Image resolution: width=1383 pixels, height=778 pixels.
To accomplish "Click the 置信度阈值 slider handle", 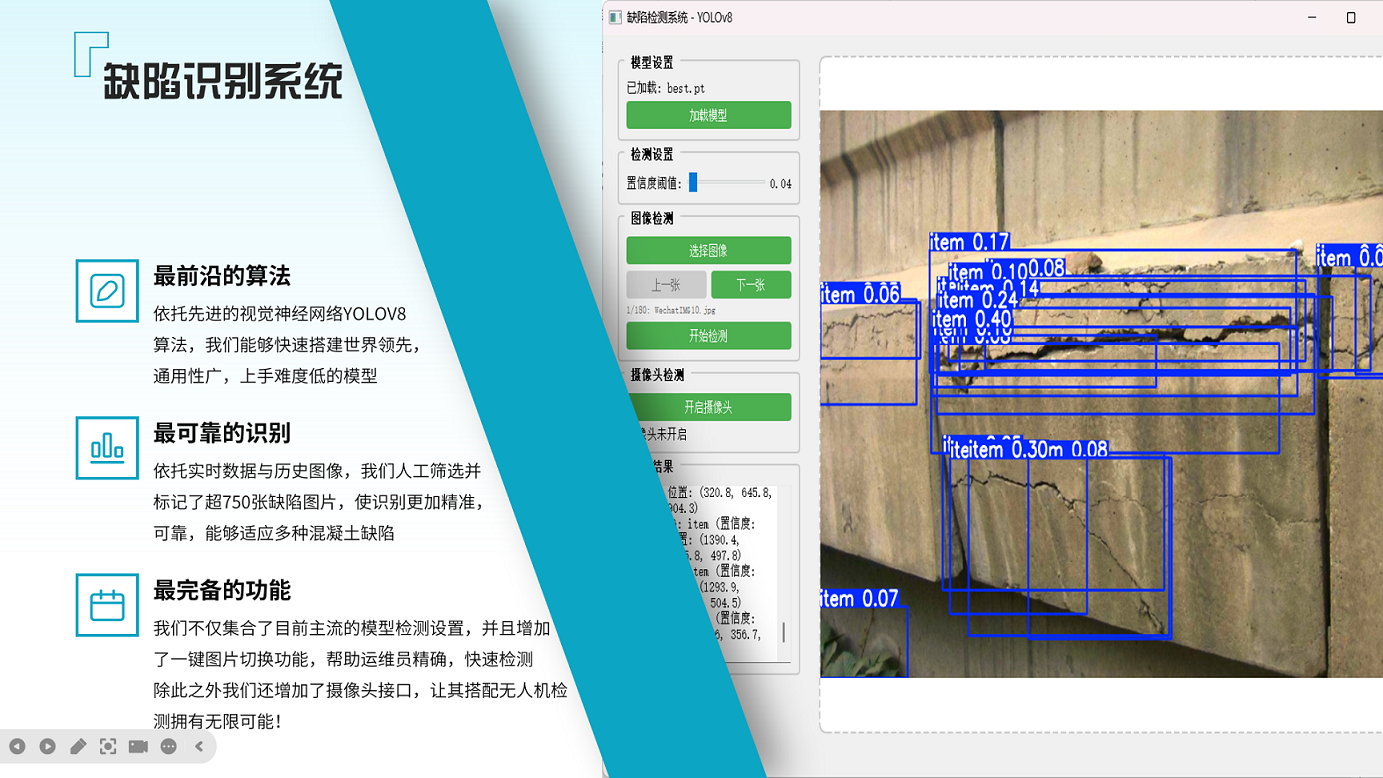I will pyautogui.click(x=693, y=183).
